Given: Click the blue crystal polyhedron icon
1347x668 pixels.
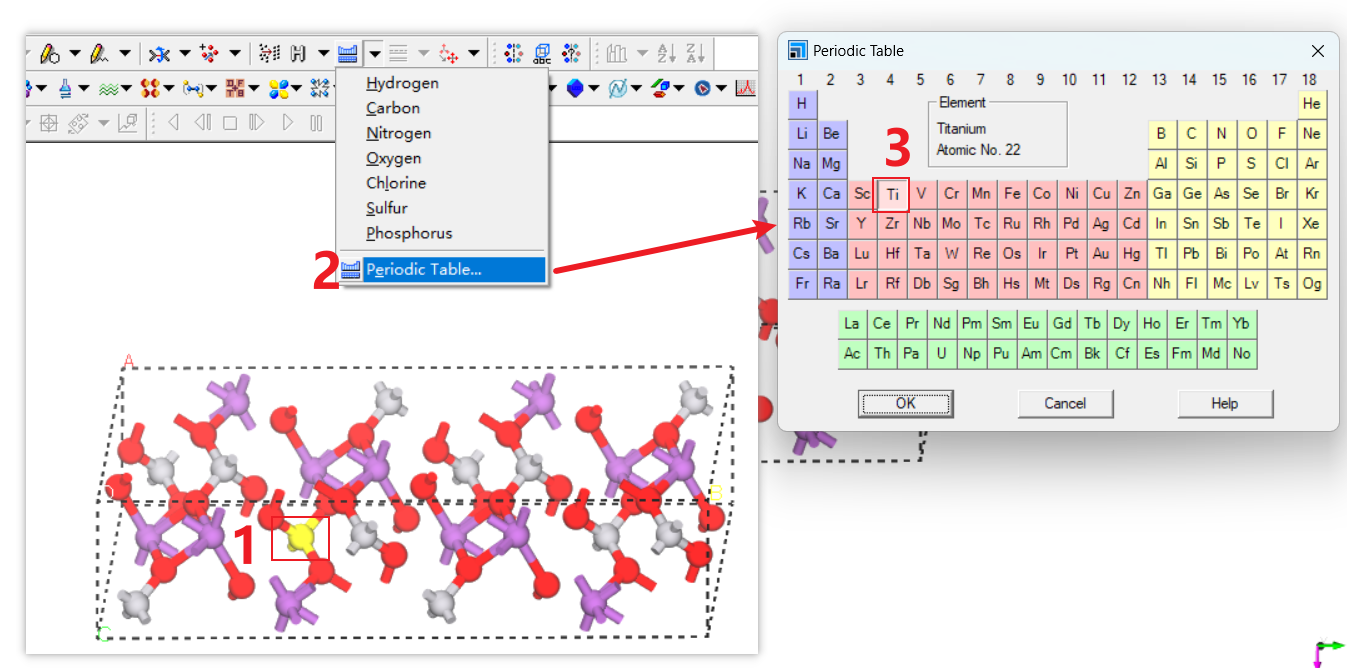Looking at the screenshot, I should click(575, 89).
